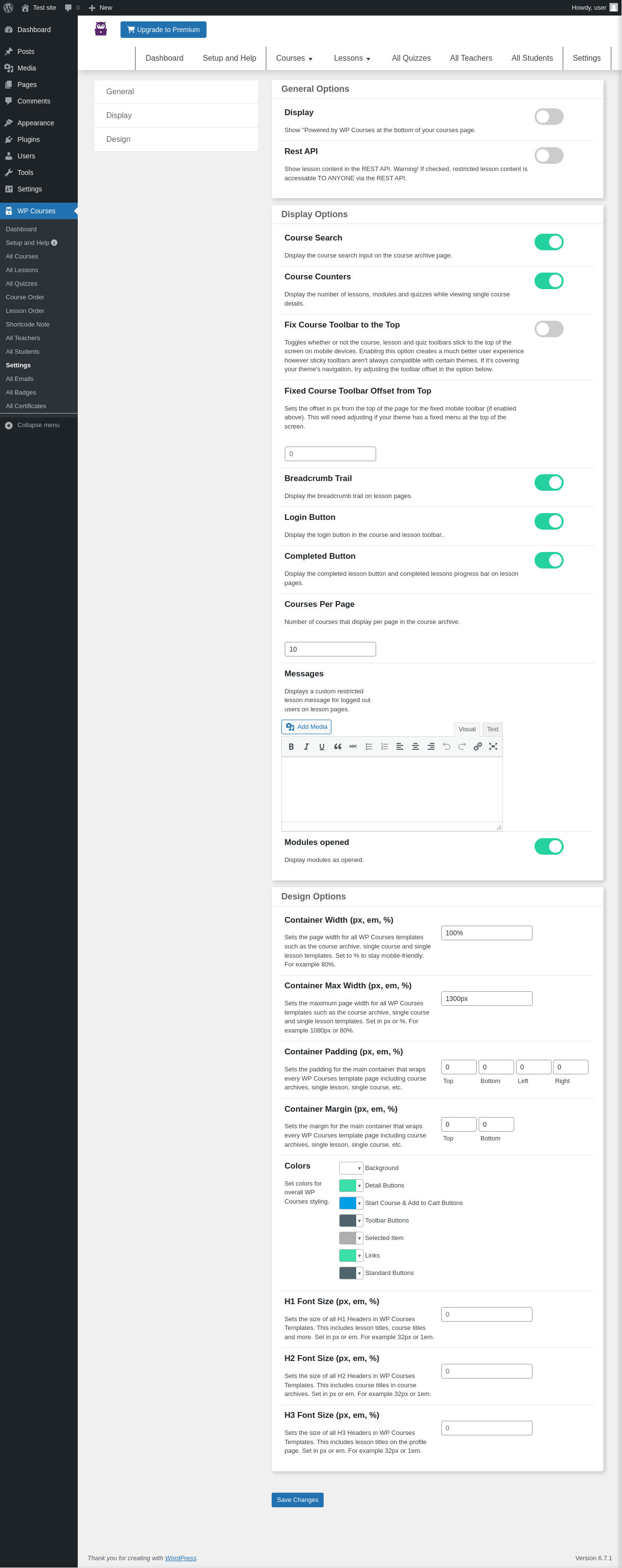Click the Save Changes button
622x1568 pixels.
pos(297,1500)
